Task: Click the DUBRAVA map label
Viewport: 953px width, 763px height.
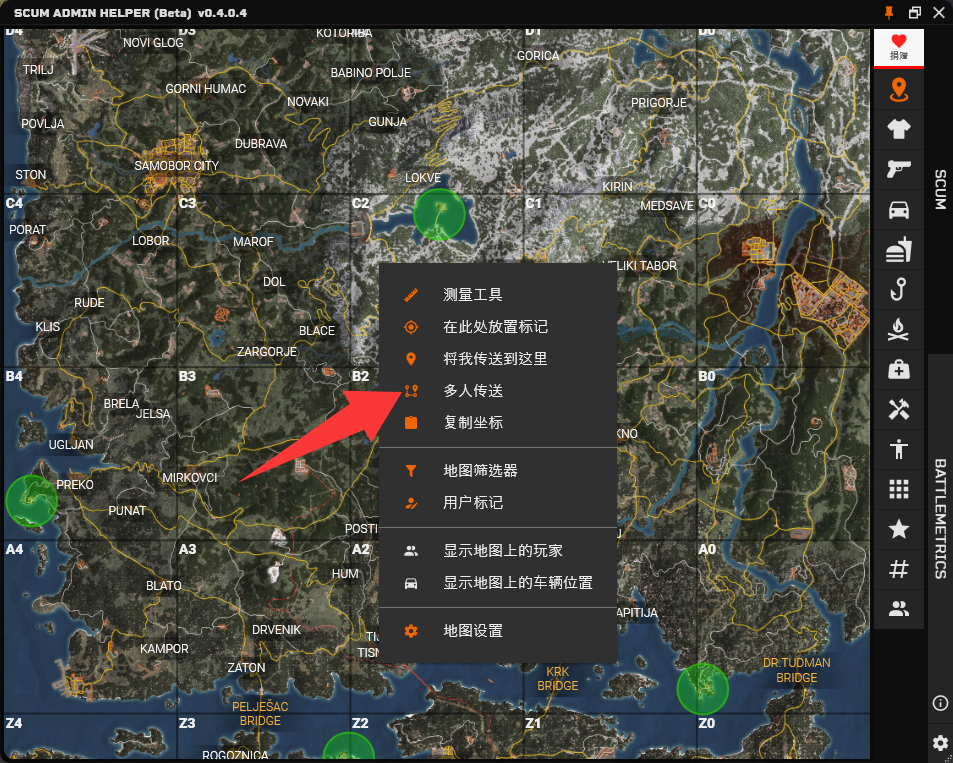Action: 261,143
